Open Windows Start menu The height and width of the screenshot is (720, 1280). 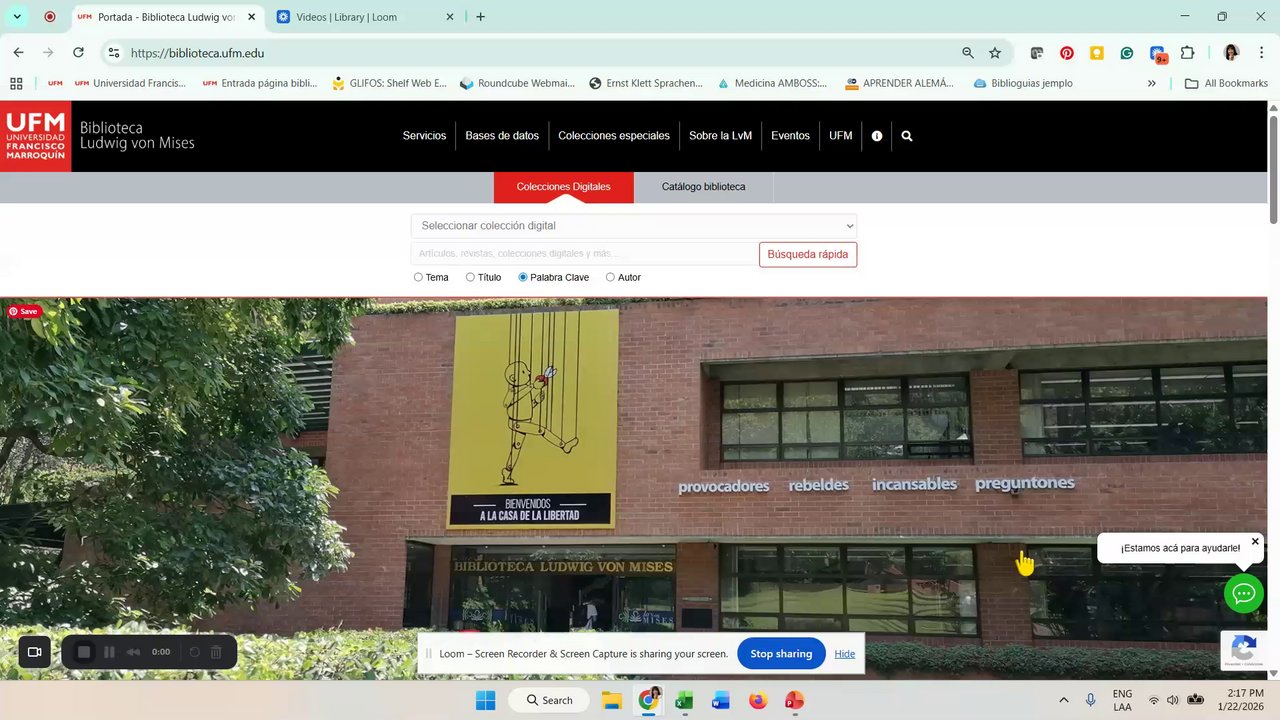(485, 700)
